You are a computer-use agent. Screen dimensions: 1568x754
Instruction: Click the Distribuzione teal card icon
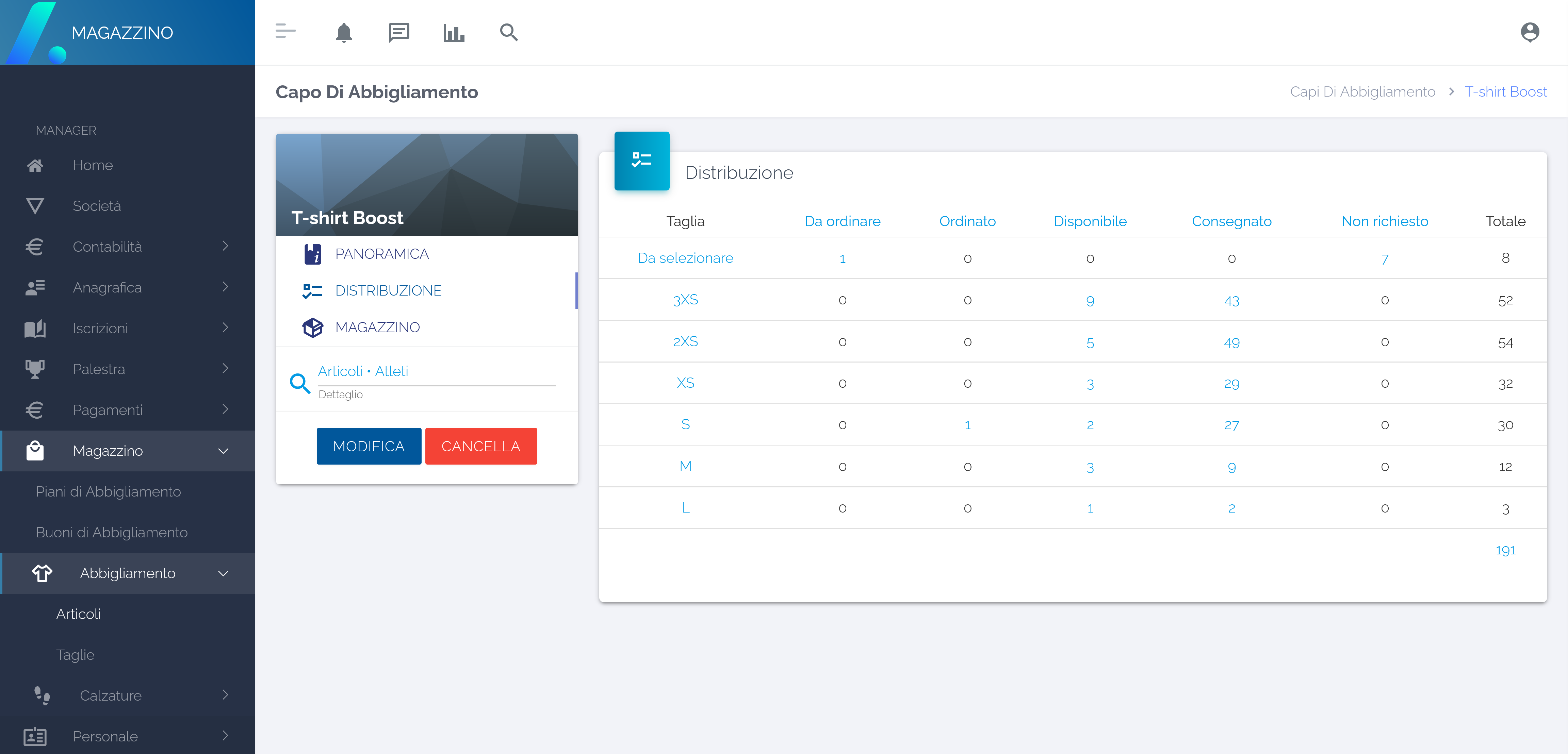point(641,161)
